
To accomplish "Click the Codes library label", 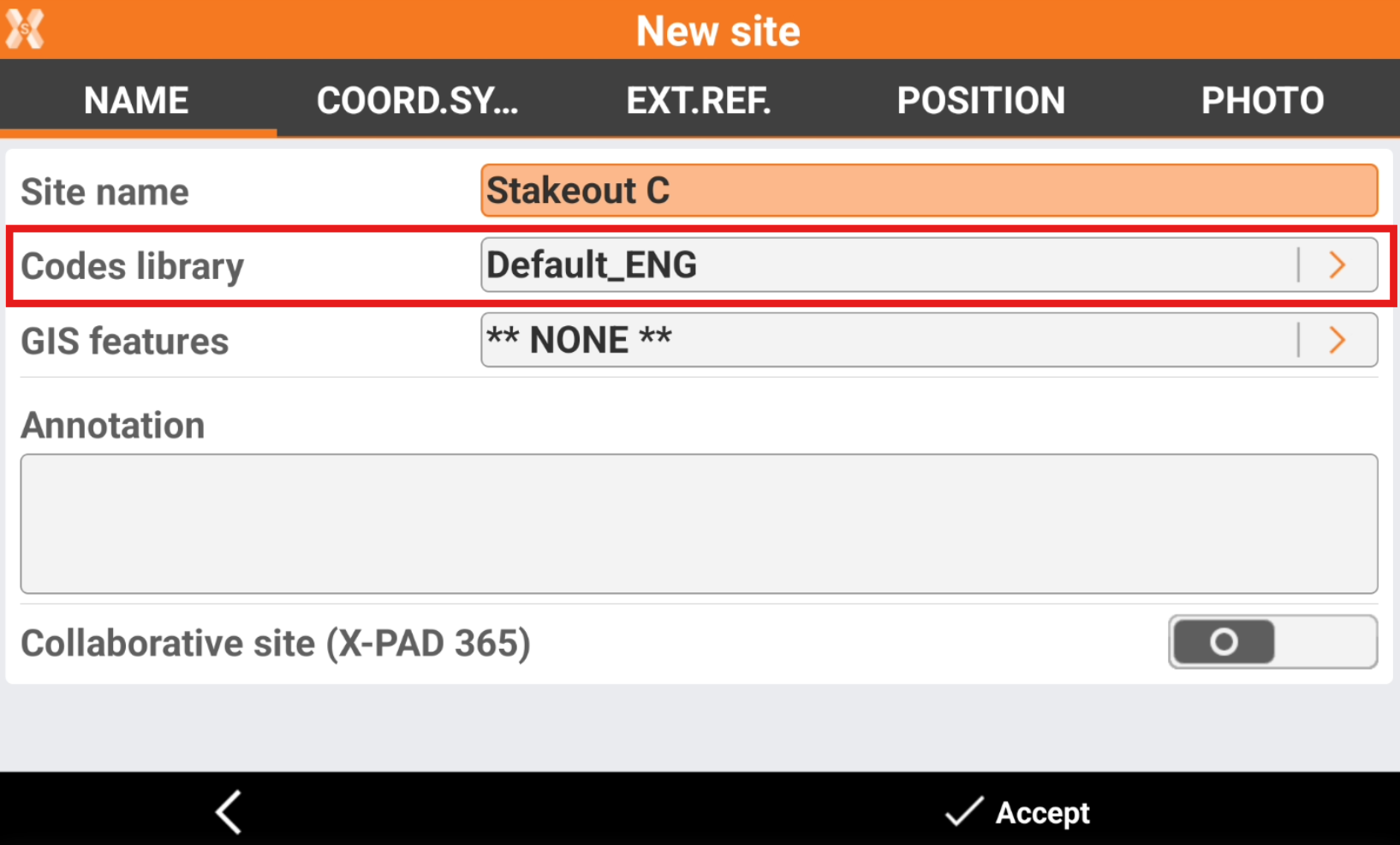I will click(133, 266).
